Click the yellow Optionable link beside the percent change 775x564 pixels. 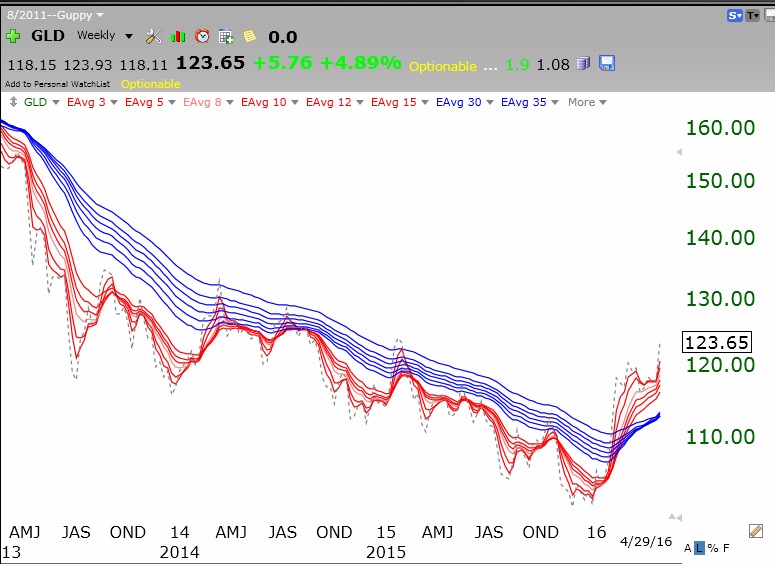click(442, 66)
